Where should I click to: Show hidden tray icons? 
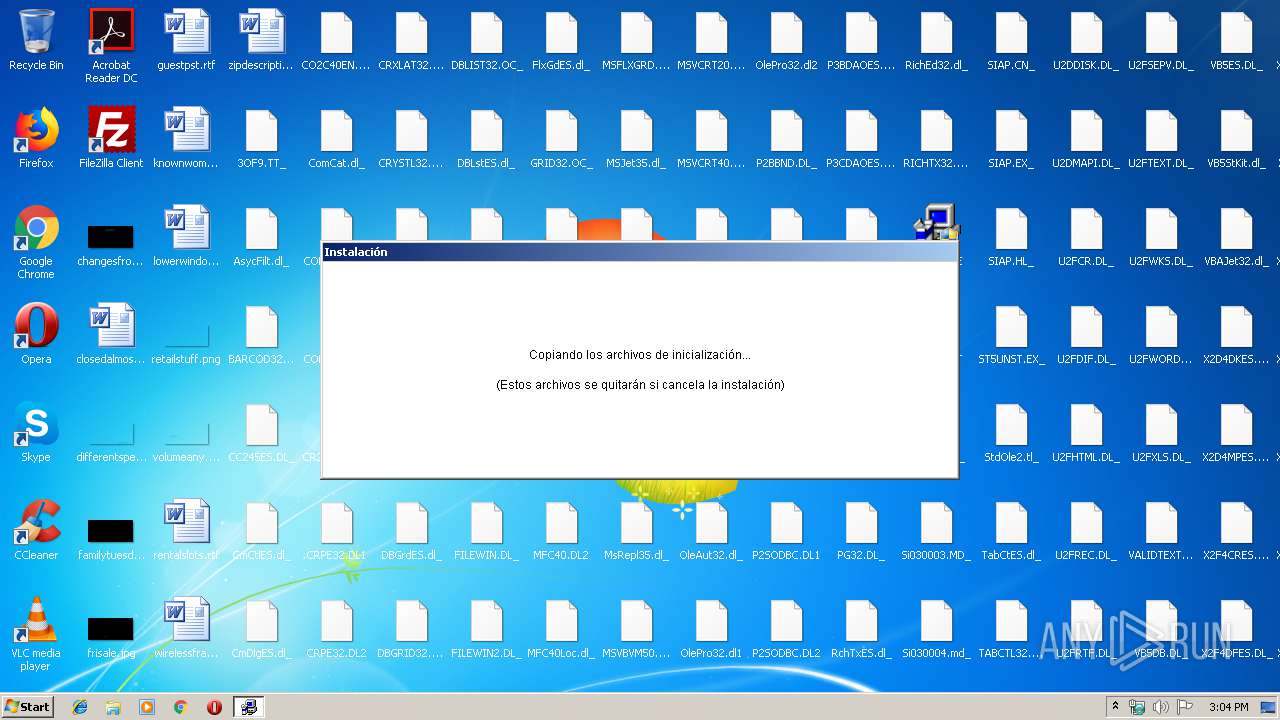coord(1115,707)
